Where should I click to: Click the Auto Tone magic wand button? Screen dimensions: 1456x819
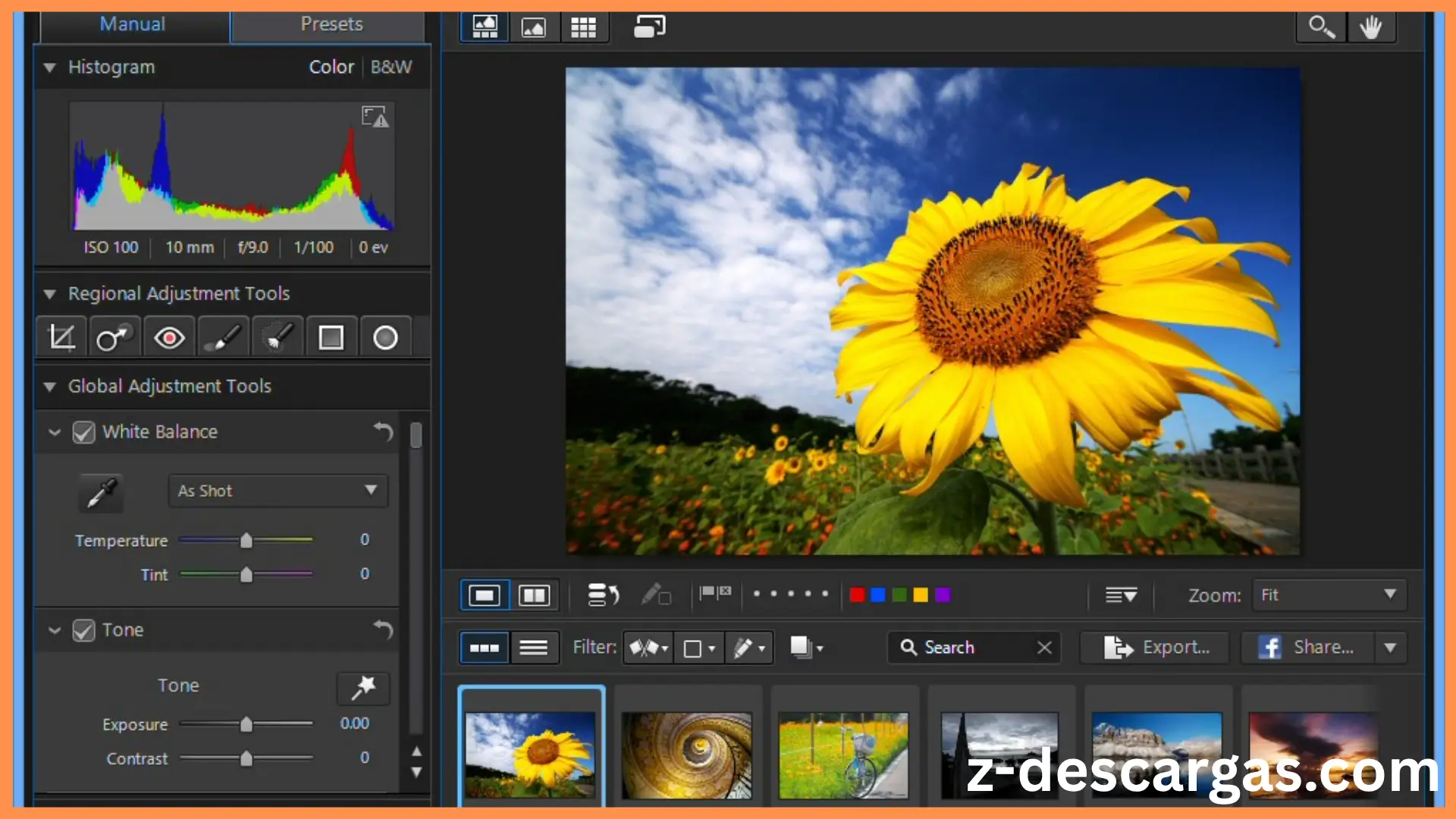363,687
